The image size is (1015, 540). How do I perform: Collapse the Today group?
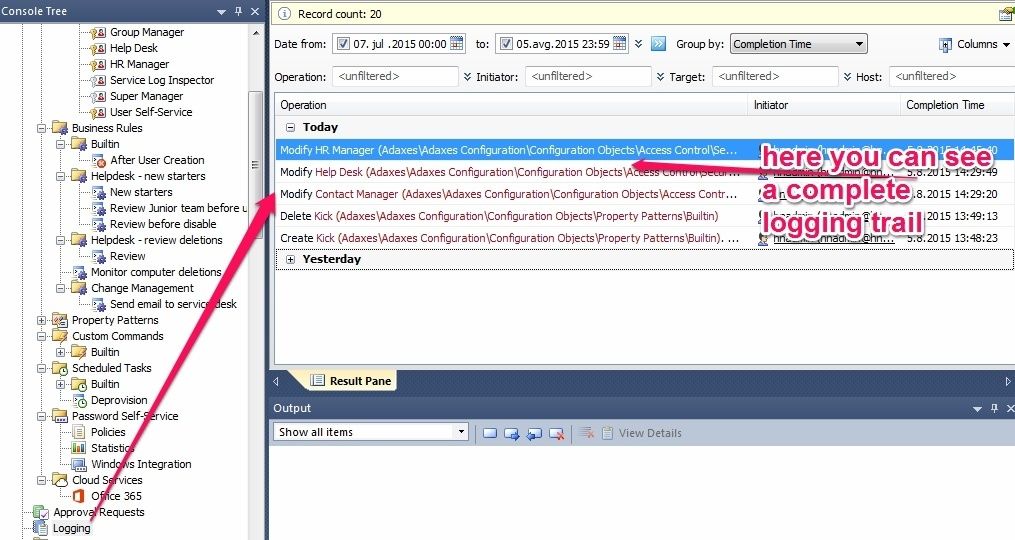pyautogui.click(x=290, y=128)
